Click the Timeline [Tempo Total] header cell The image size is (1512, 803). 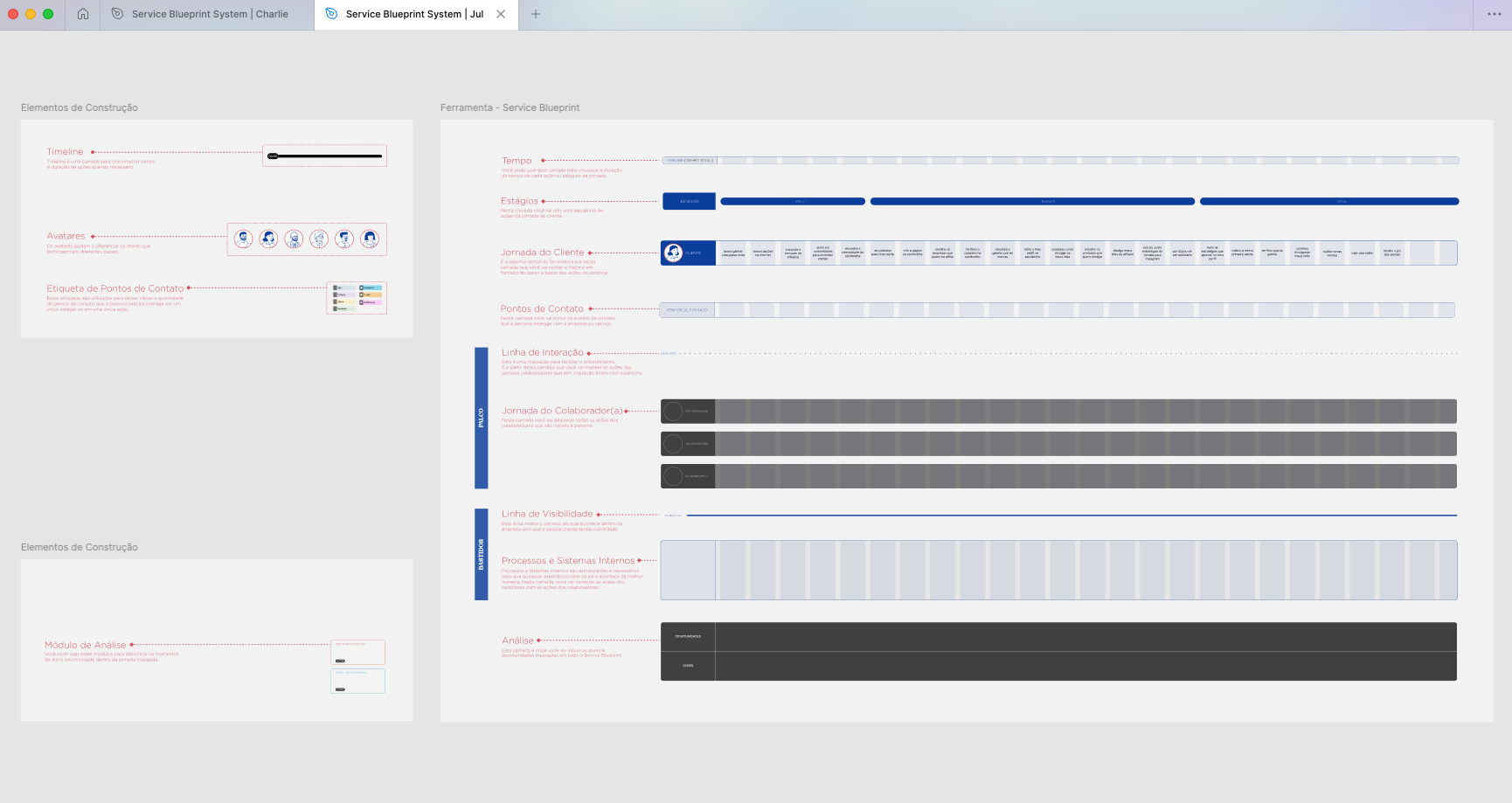coord(690,161)
